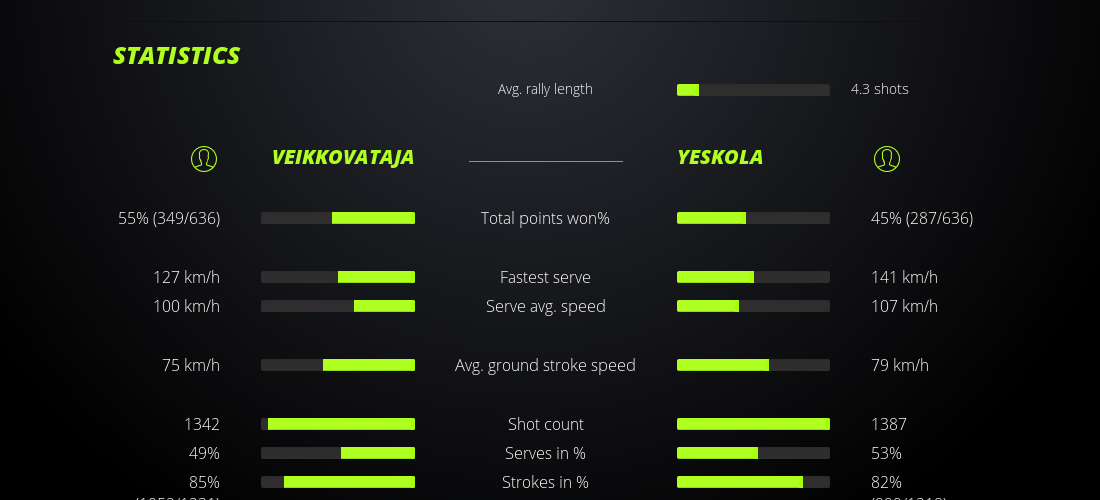Click the STATISTICS section heading
Screen dimensions: 1100x500
click(x=177, y=56)
